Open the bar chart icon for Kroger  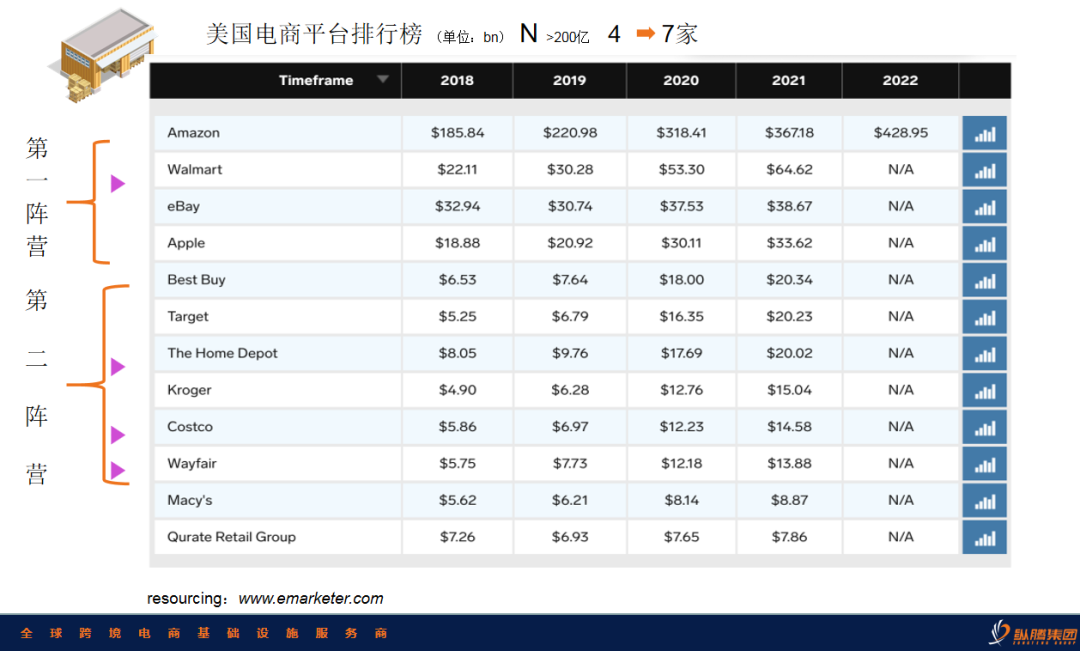[984, 390]
